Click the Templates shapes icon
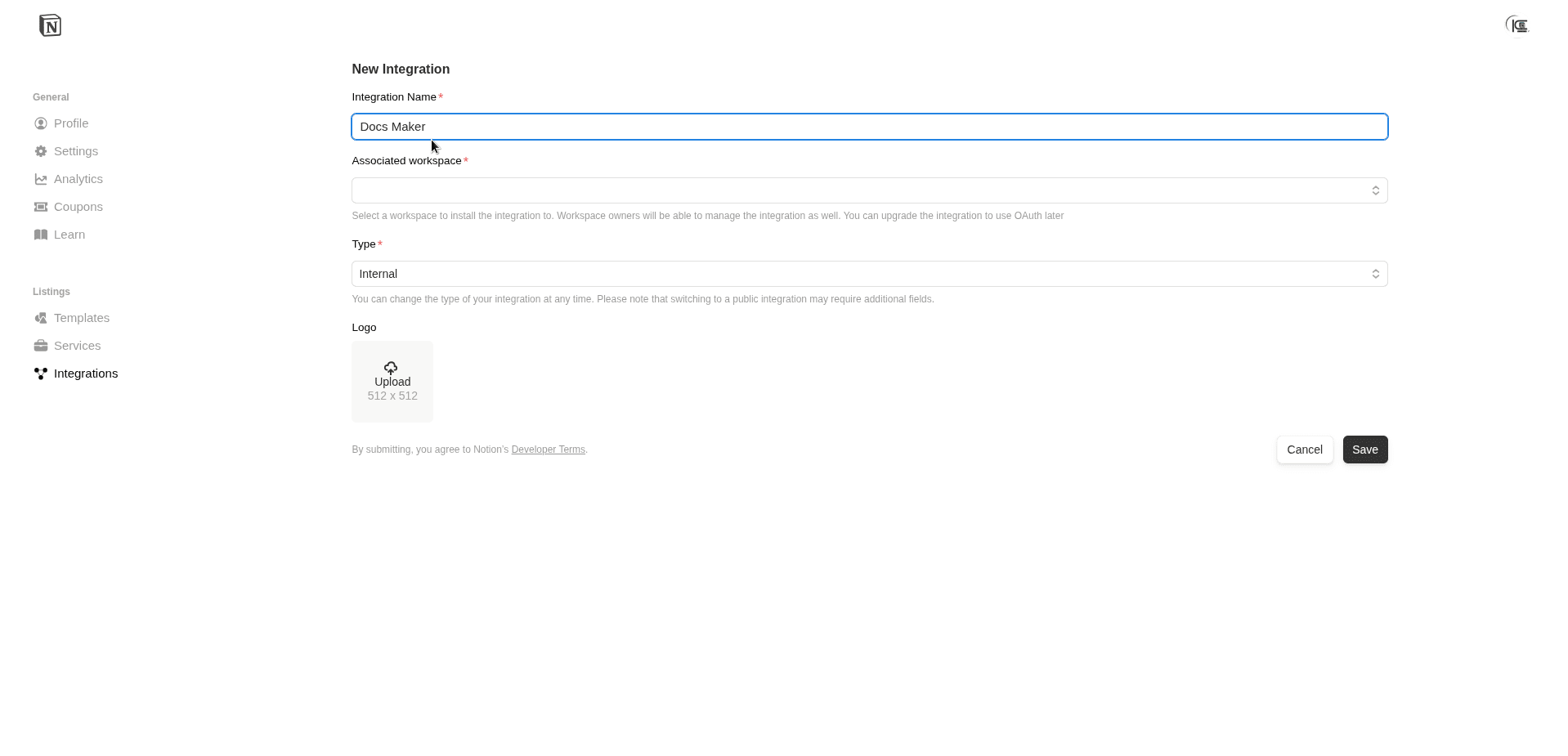 (41, 318)
